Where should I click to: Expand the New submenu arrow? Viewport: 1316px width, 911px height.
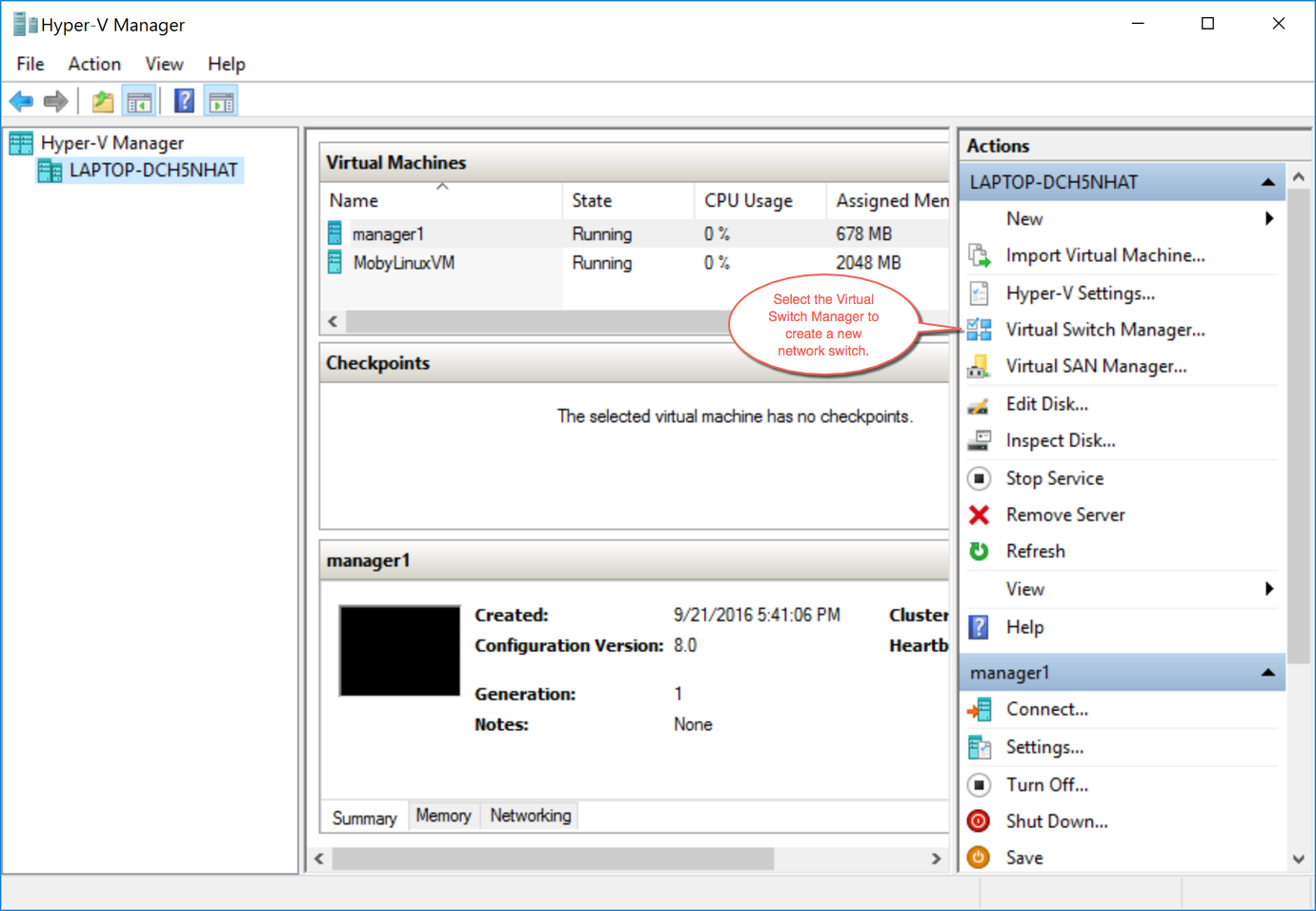[1268, 218]
